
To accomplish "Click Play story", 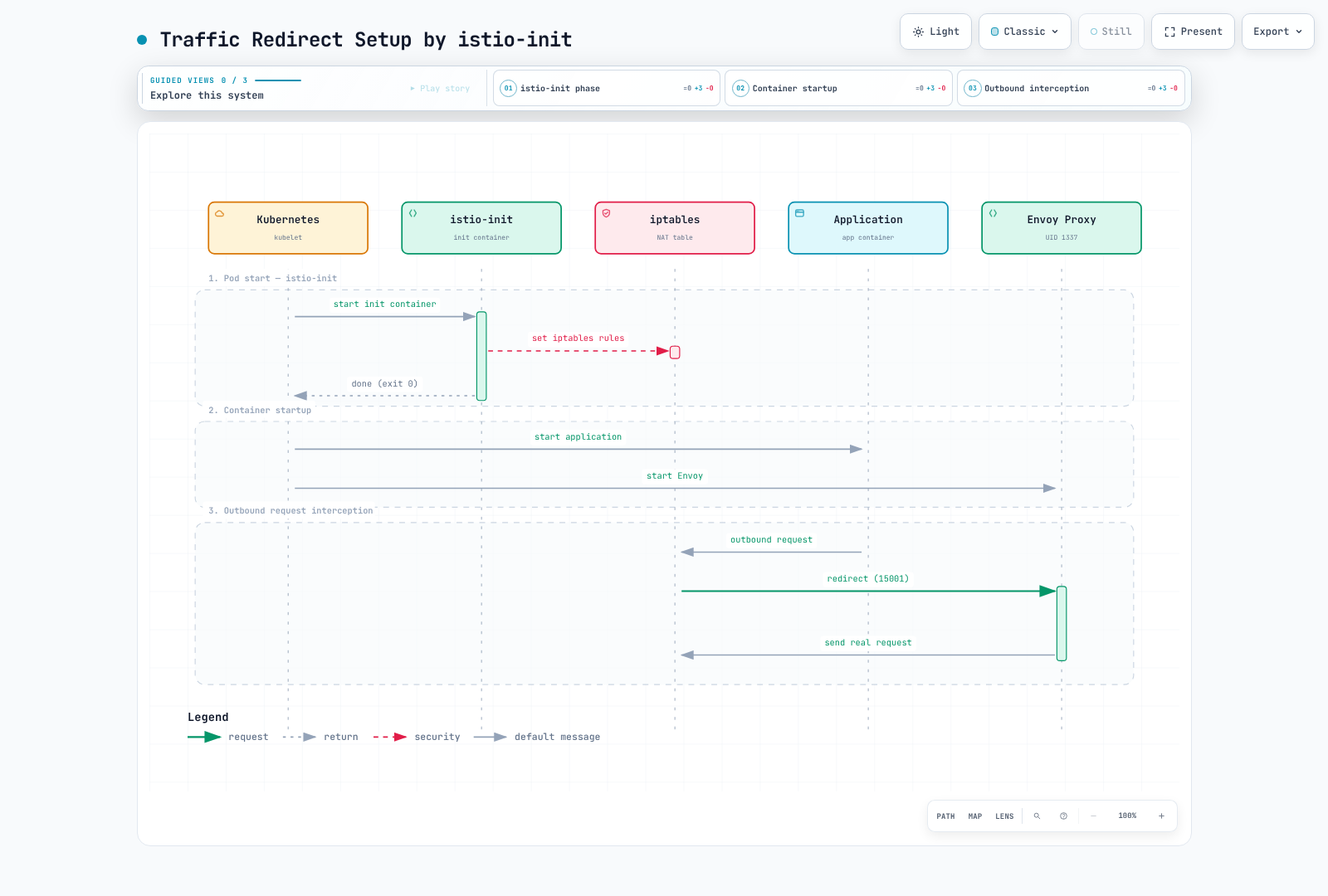I will click(x=440, y=89).
